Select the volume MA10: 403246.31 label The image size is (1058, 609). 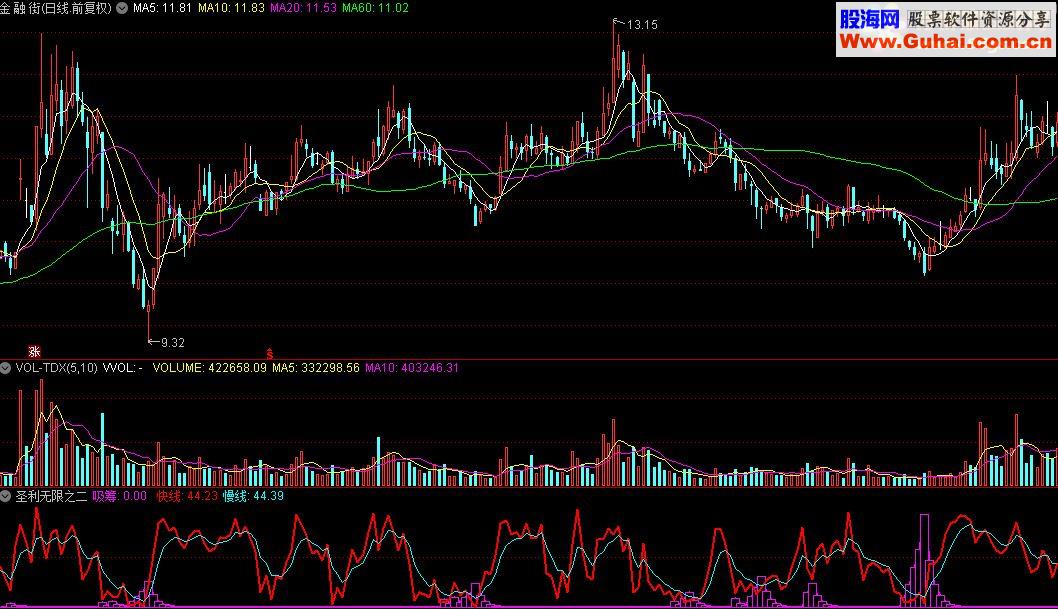click(412, 368)
